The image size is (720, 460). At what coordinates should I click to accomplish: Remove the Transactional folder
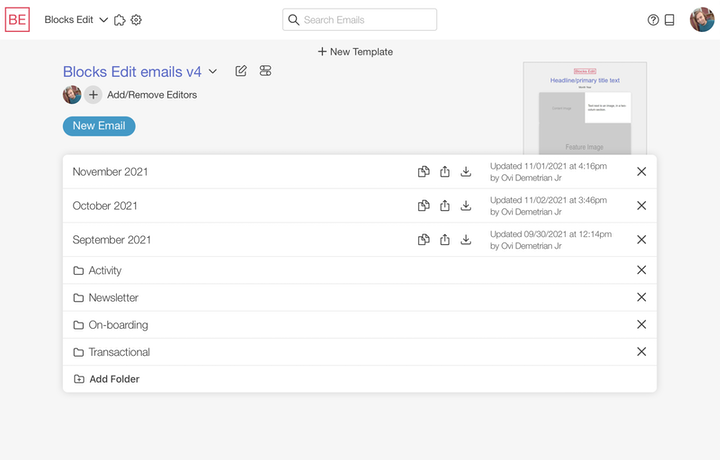coord(641,352)
